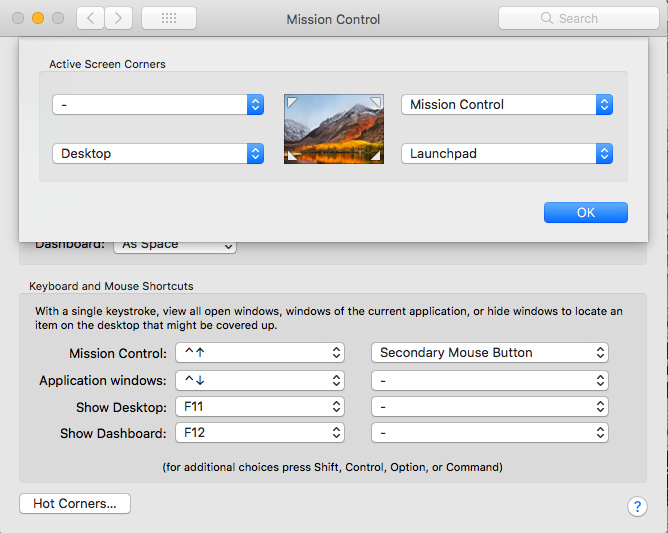
Task: Click the Keyboard and Mouse Shortcuts heading
Action: coord(111,286)
